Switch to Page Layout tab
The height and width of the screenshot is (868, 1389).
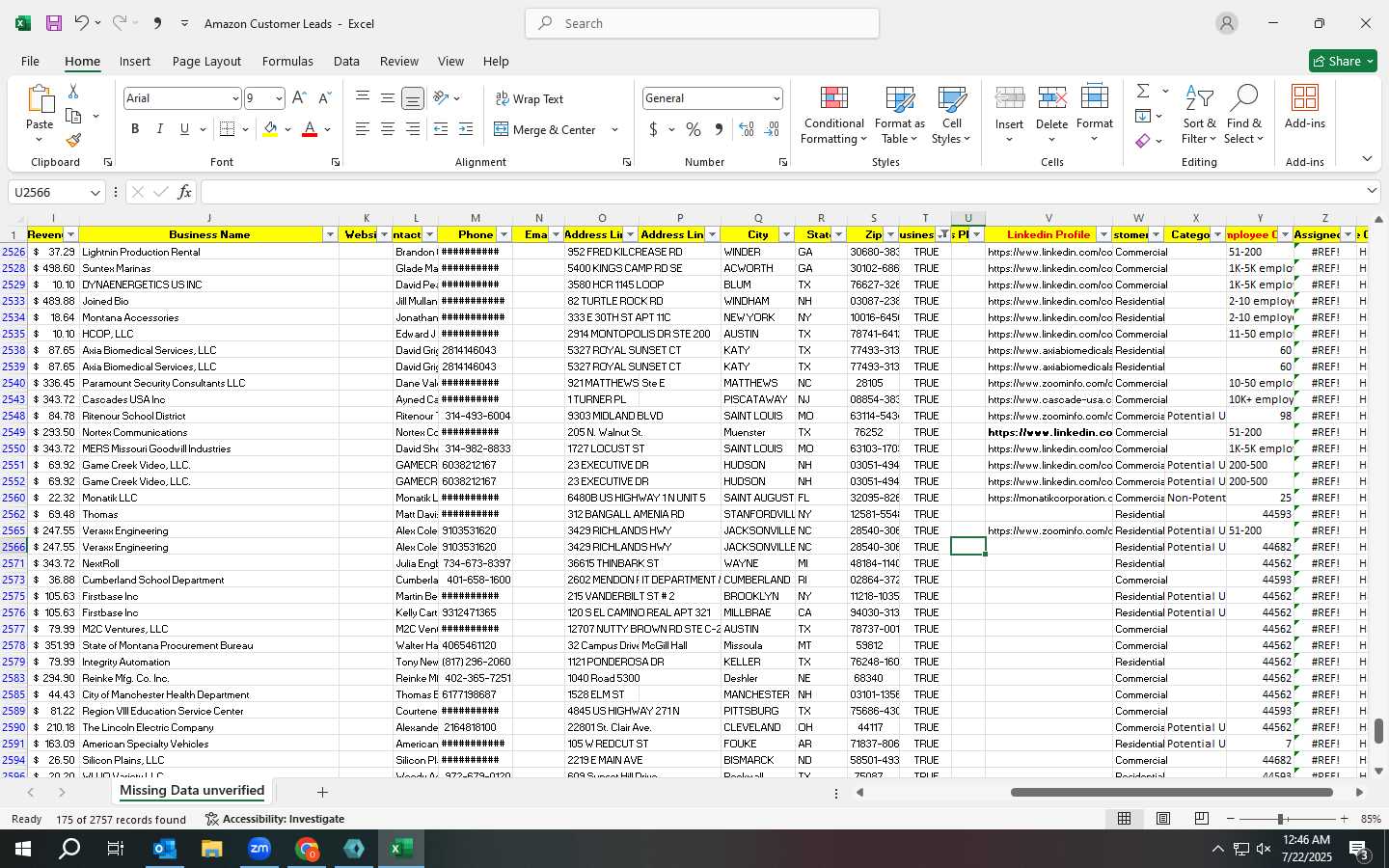pos(206,61)
